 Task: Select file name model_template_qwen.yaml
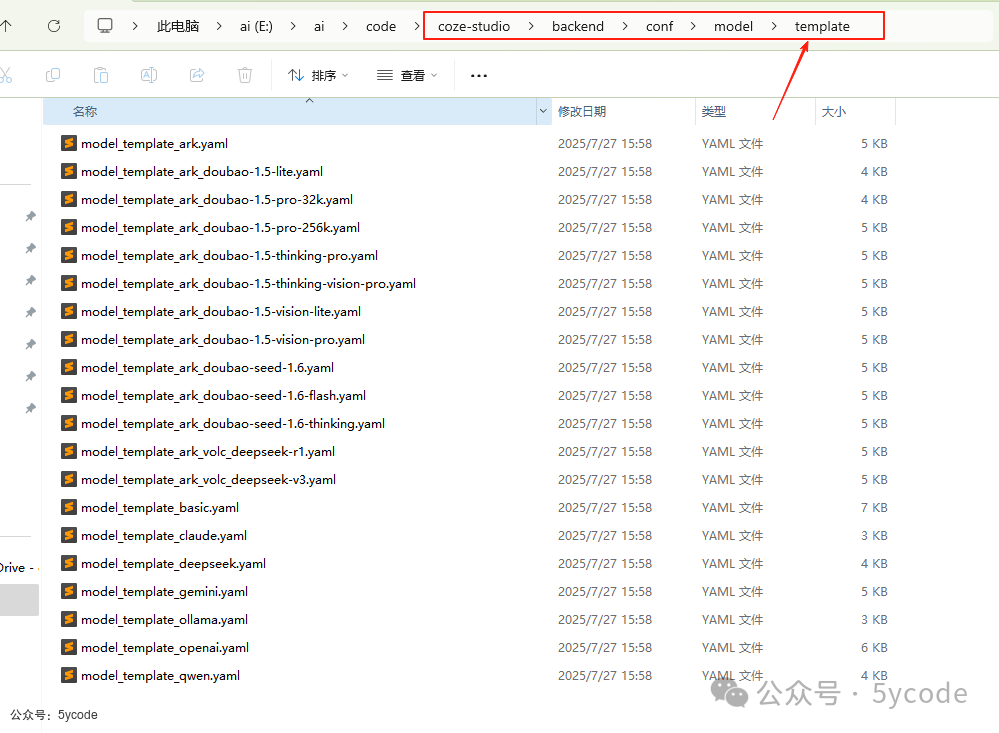point(161,676)
